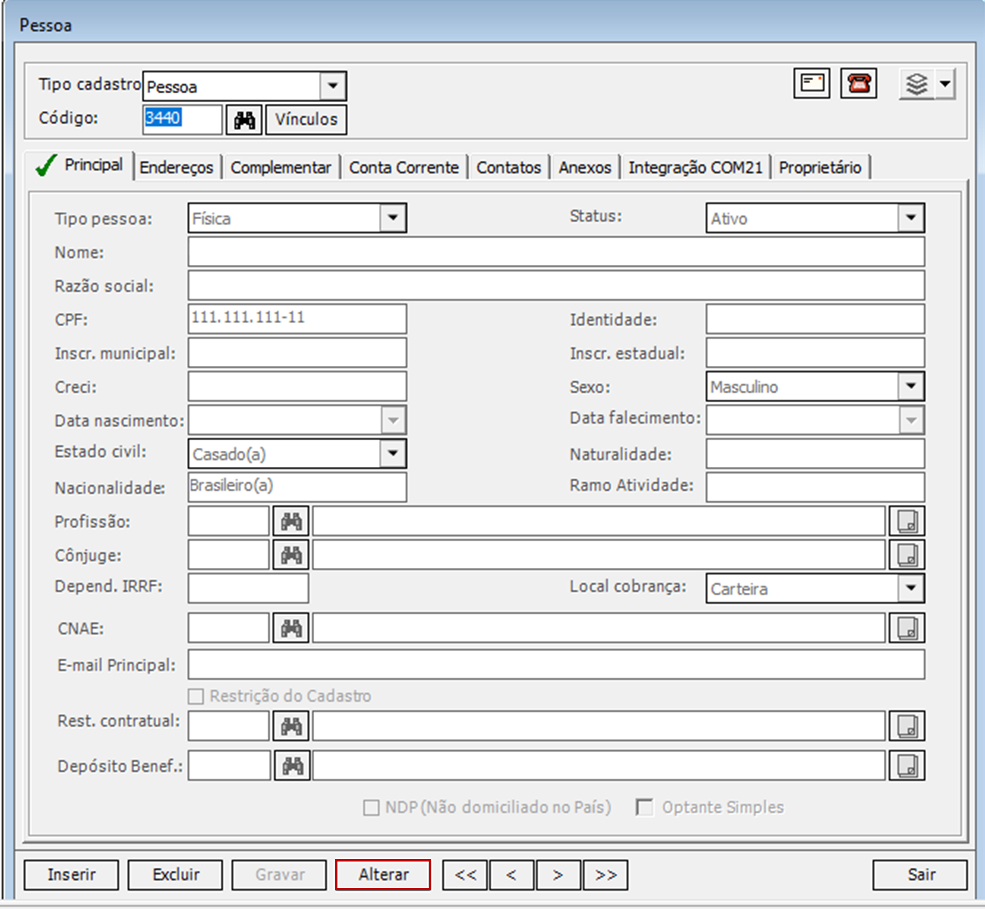Go to previous record with < button

pyautogui.click(x=511, y=875)
